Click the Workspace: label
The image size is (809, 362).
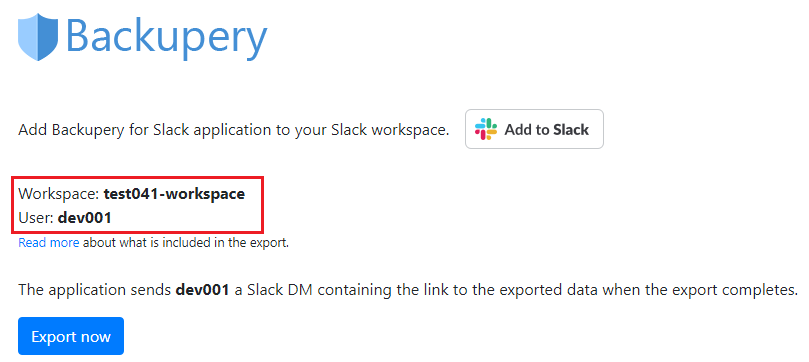point(58,194)
